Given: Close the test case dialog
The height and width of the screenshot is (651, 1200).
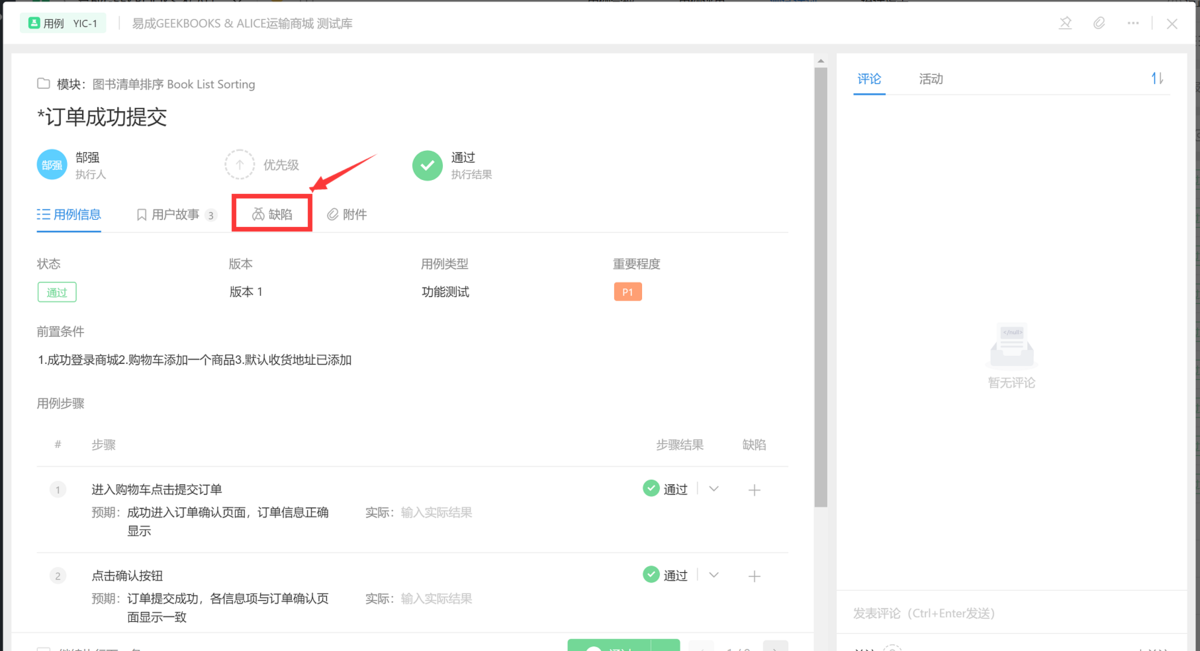Looking at the screenshot, I should click(1172, 23).
